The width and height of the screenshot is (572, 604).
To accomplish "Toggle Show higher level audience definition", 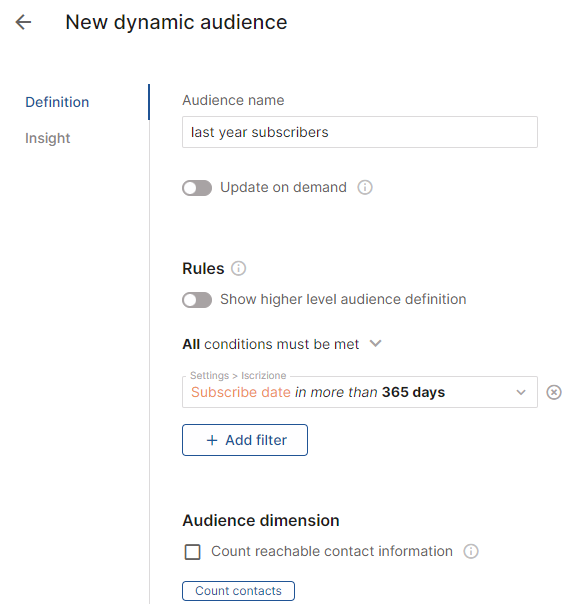I will pos(197,300).
